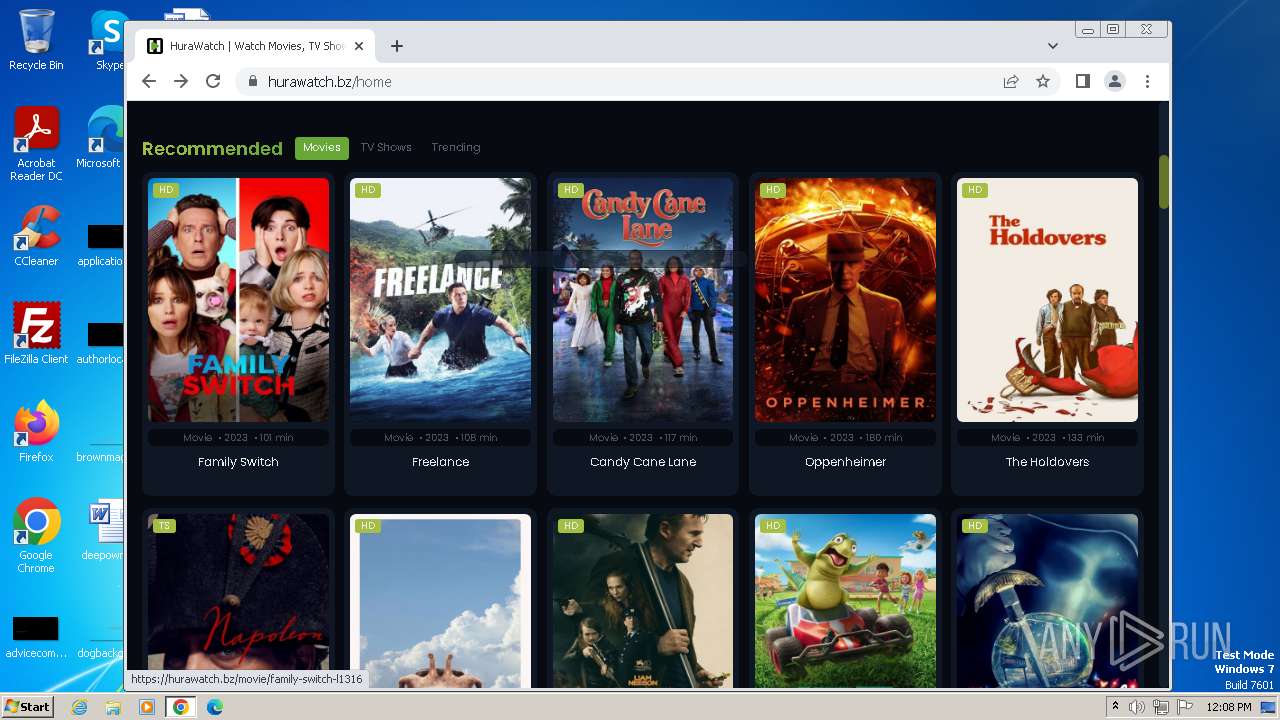Screen dimensions: 1280x720
Task: Launch Internet Explorer from the taskbar
Action: [79, 707]
